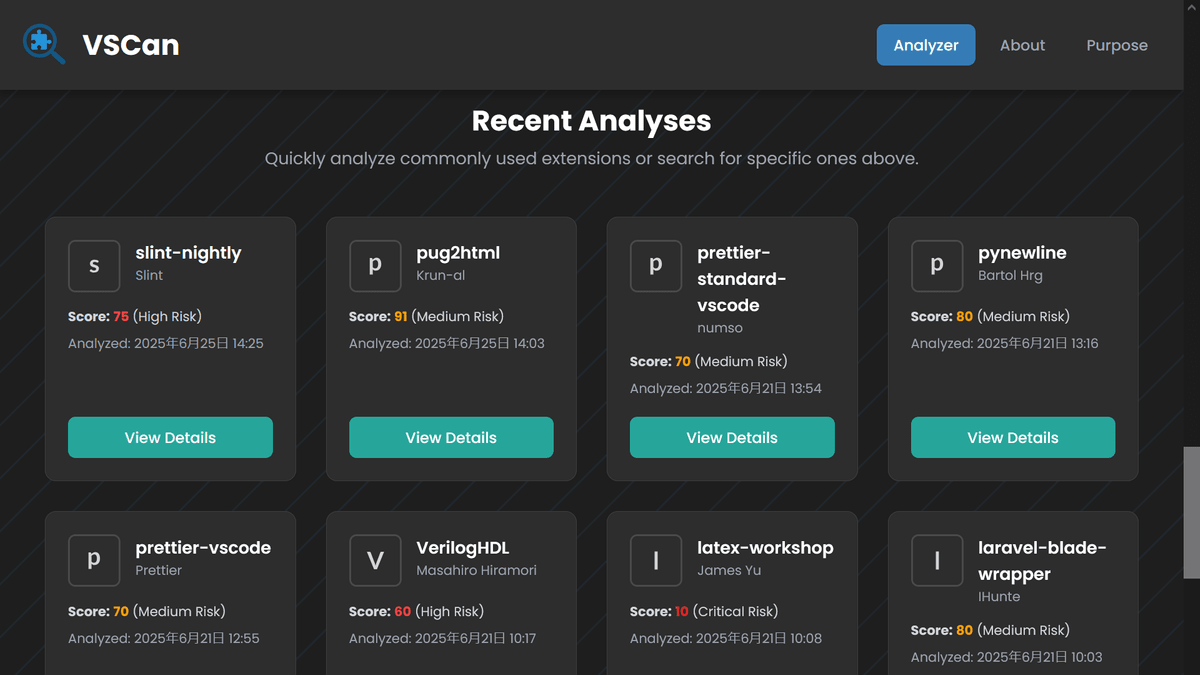This screenshot has width=1200, height=675.
Task: View Details for prettier-standard-vscode
Action: tap(732, 437)
